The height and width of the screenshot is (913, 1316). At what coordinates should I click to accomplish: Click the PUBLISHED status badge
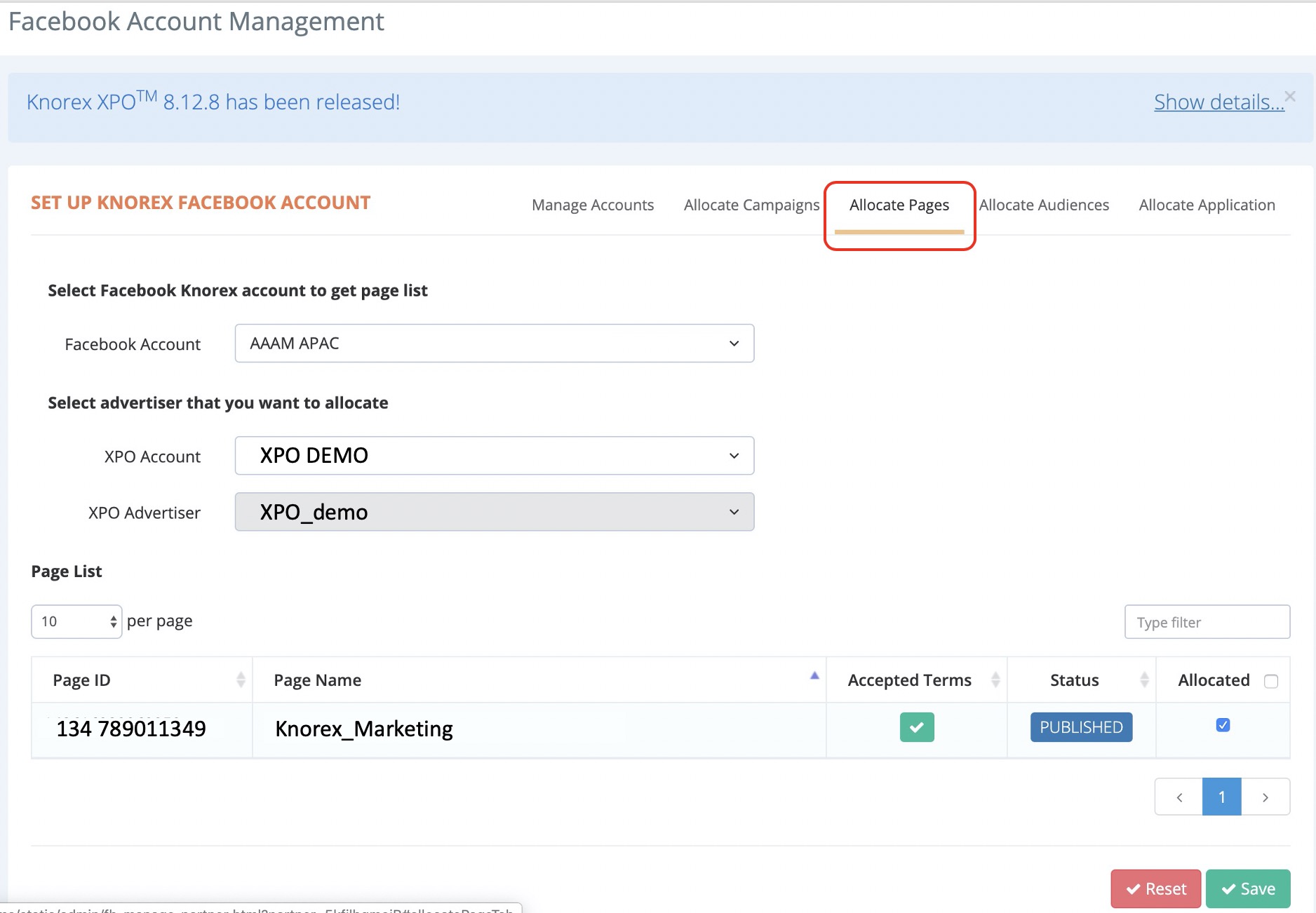click(1080, 727)
